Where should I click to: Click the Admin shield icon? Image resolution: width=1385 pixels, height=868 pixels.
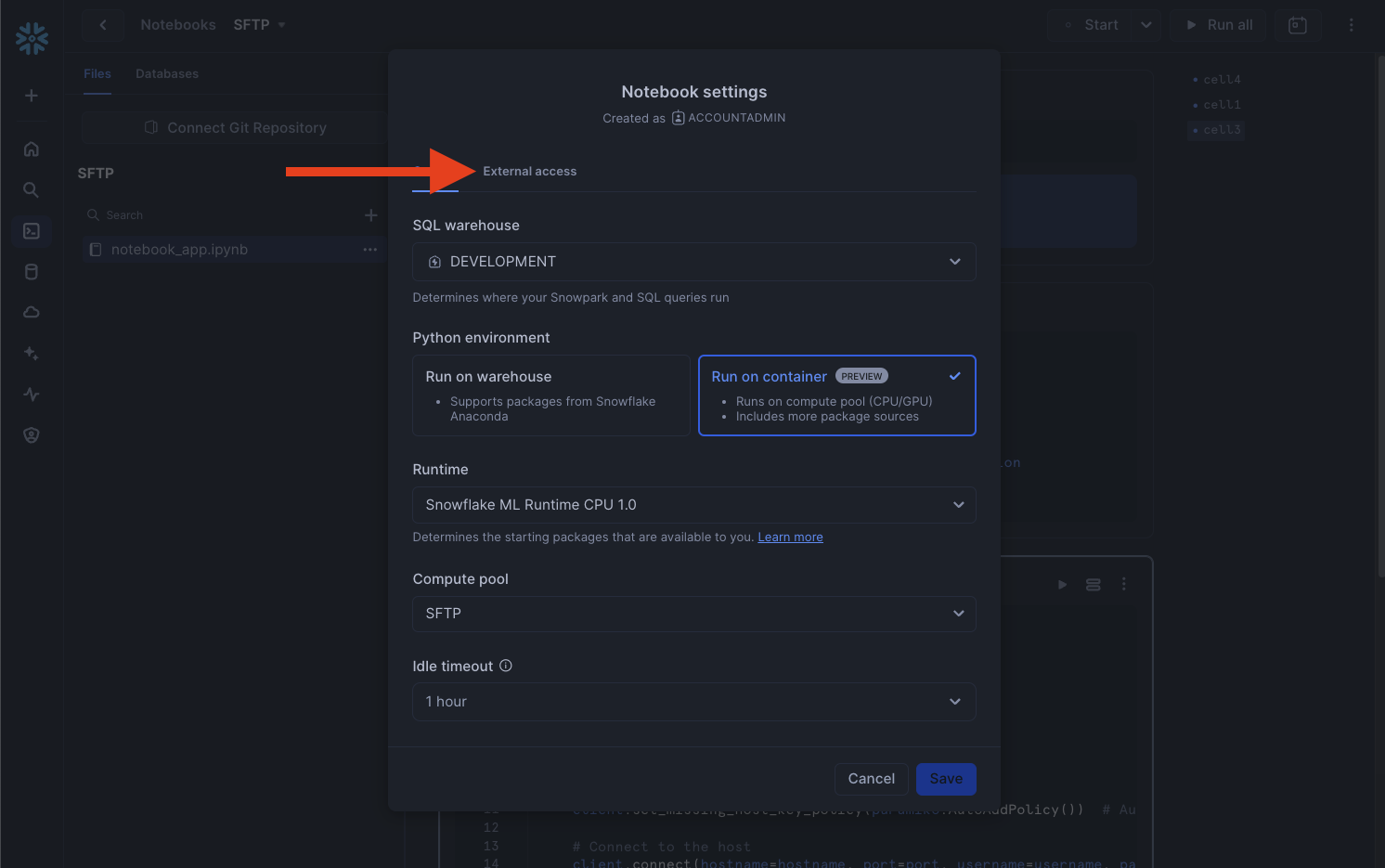[31, 435]
